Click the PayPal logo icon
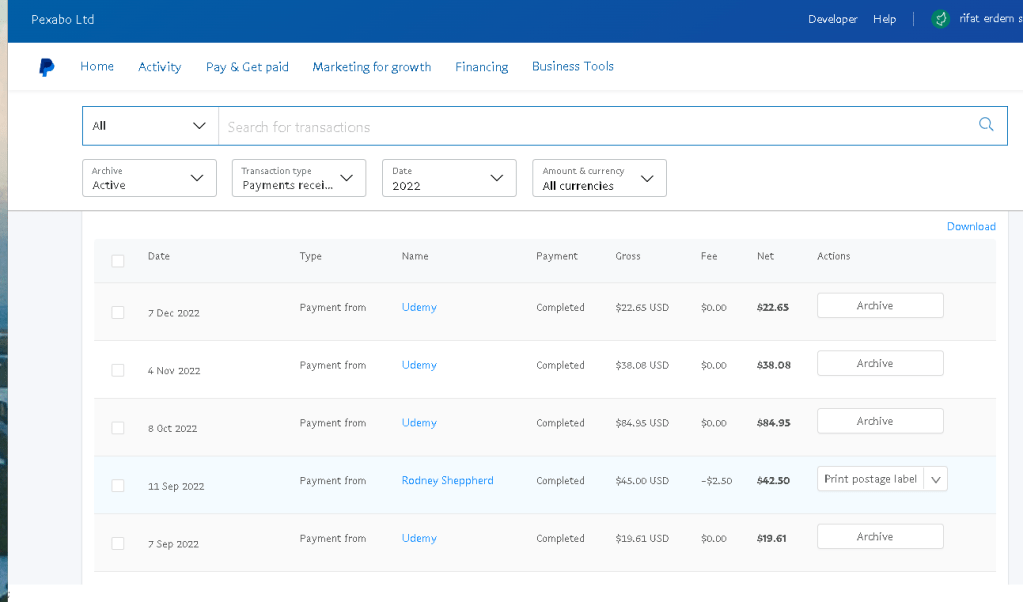 (46, 67)
